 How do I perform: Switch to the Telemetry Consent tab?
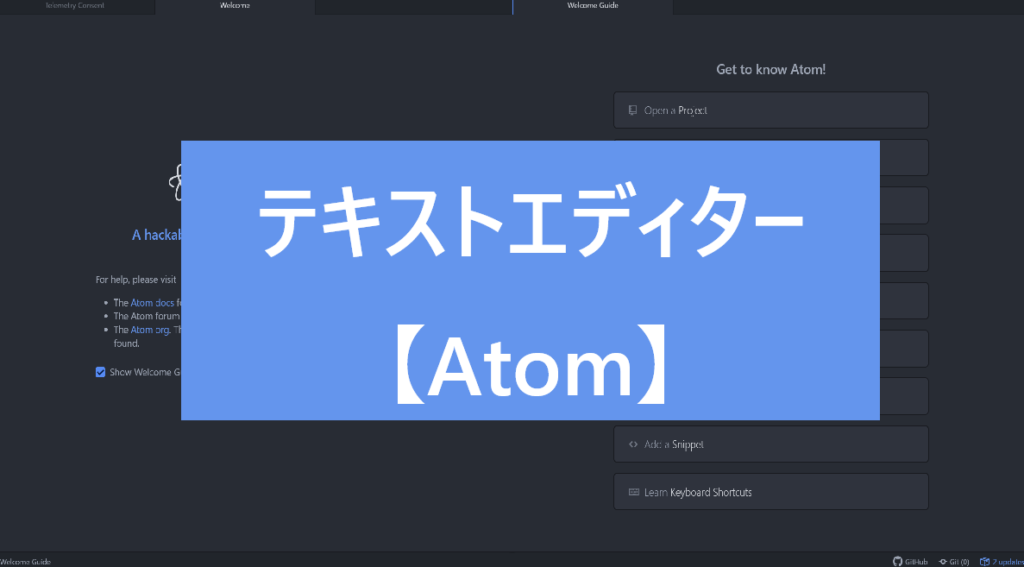click(75, 6)
